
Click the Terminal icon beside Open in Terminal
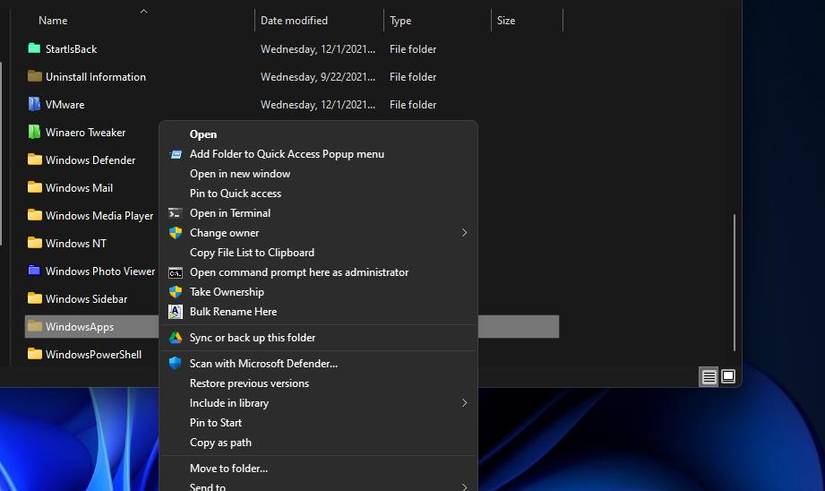tap(175, 213)
